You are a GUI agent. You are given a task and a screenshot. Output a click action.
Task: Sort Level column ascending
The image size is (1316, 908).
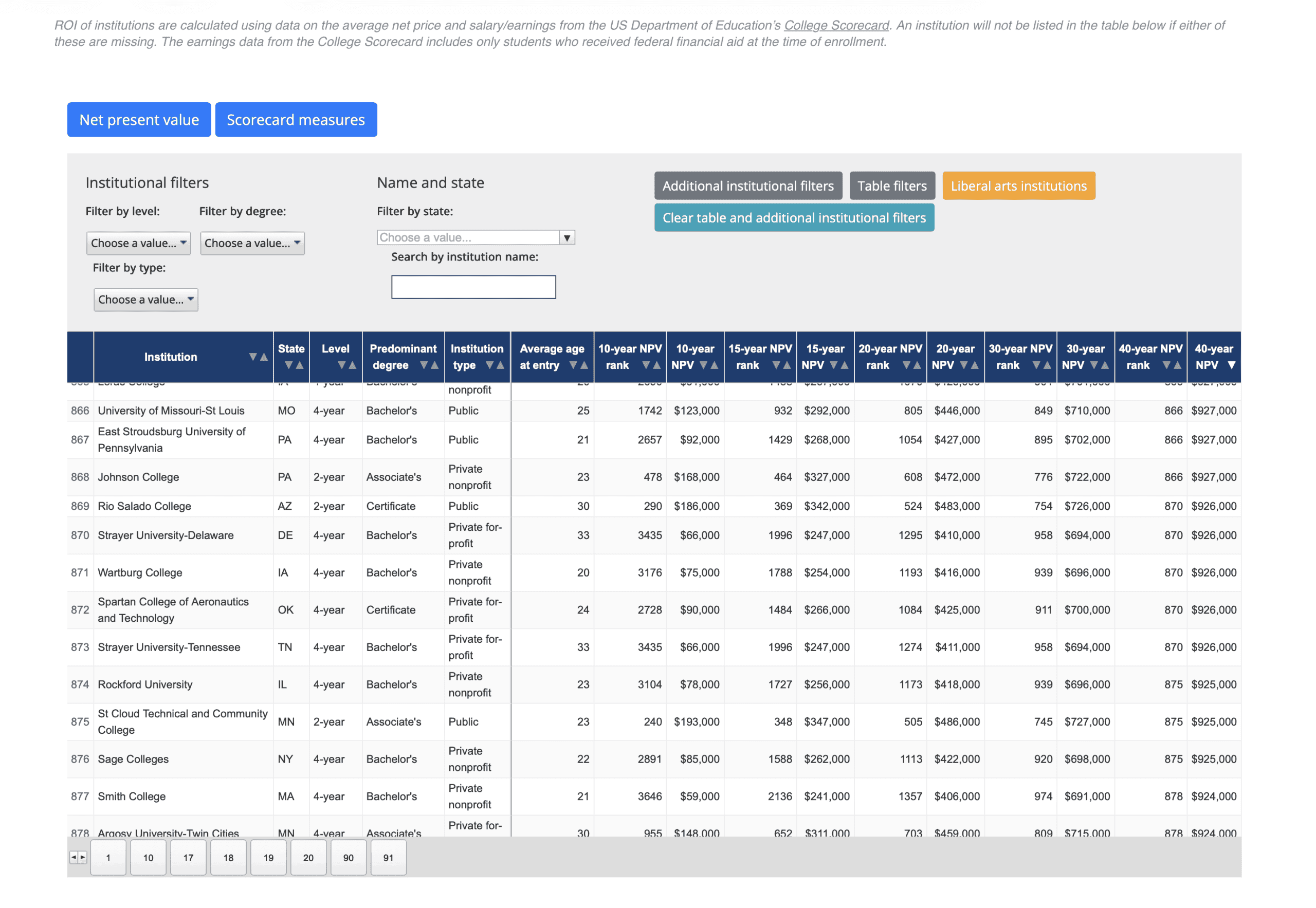352,365
